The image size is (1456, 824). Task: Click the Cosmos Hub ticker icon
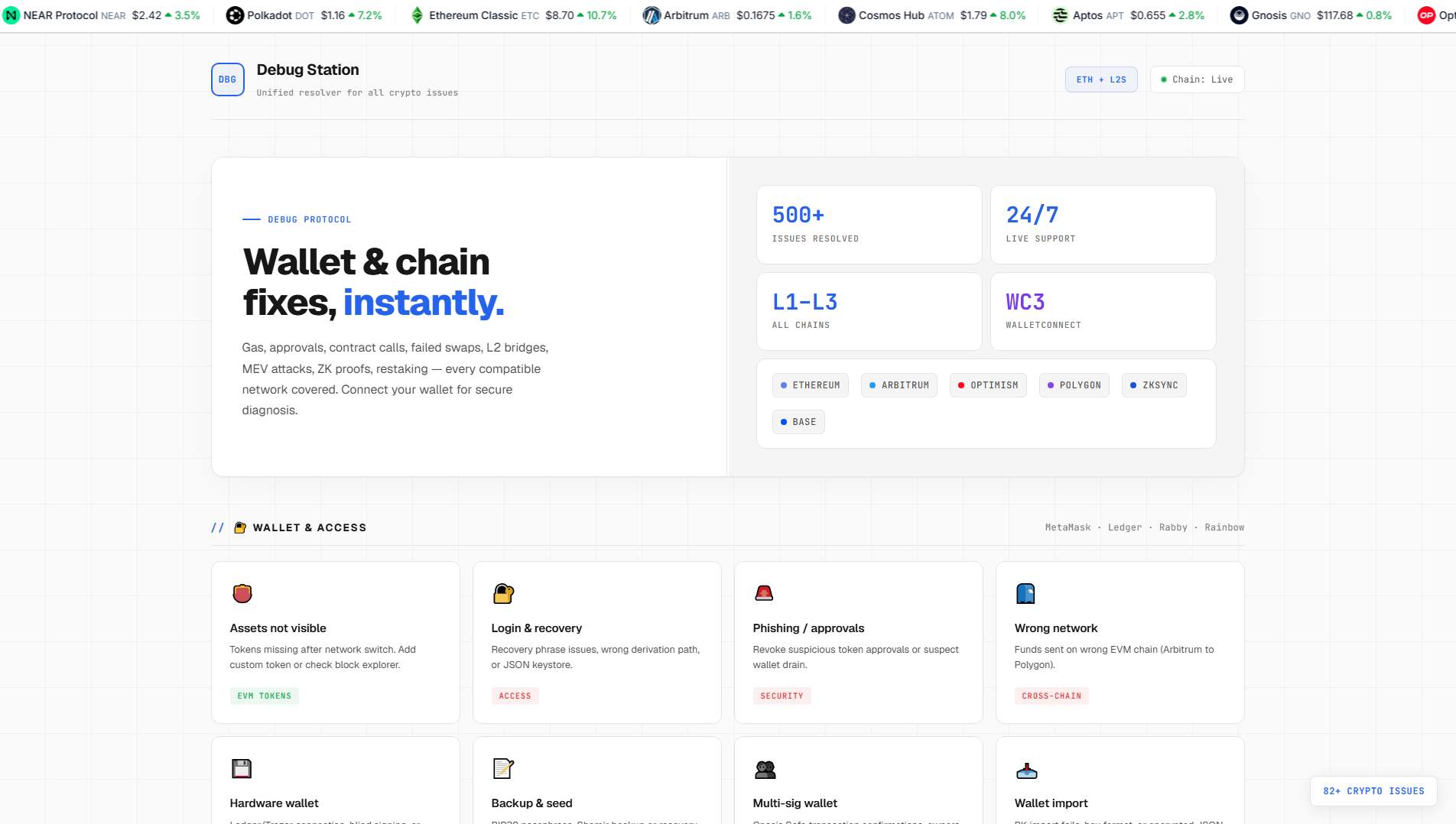[847, 15]
